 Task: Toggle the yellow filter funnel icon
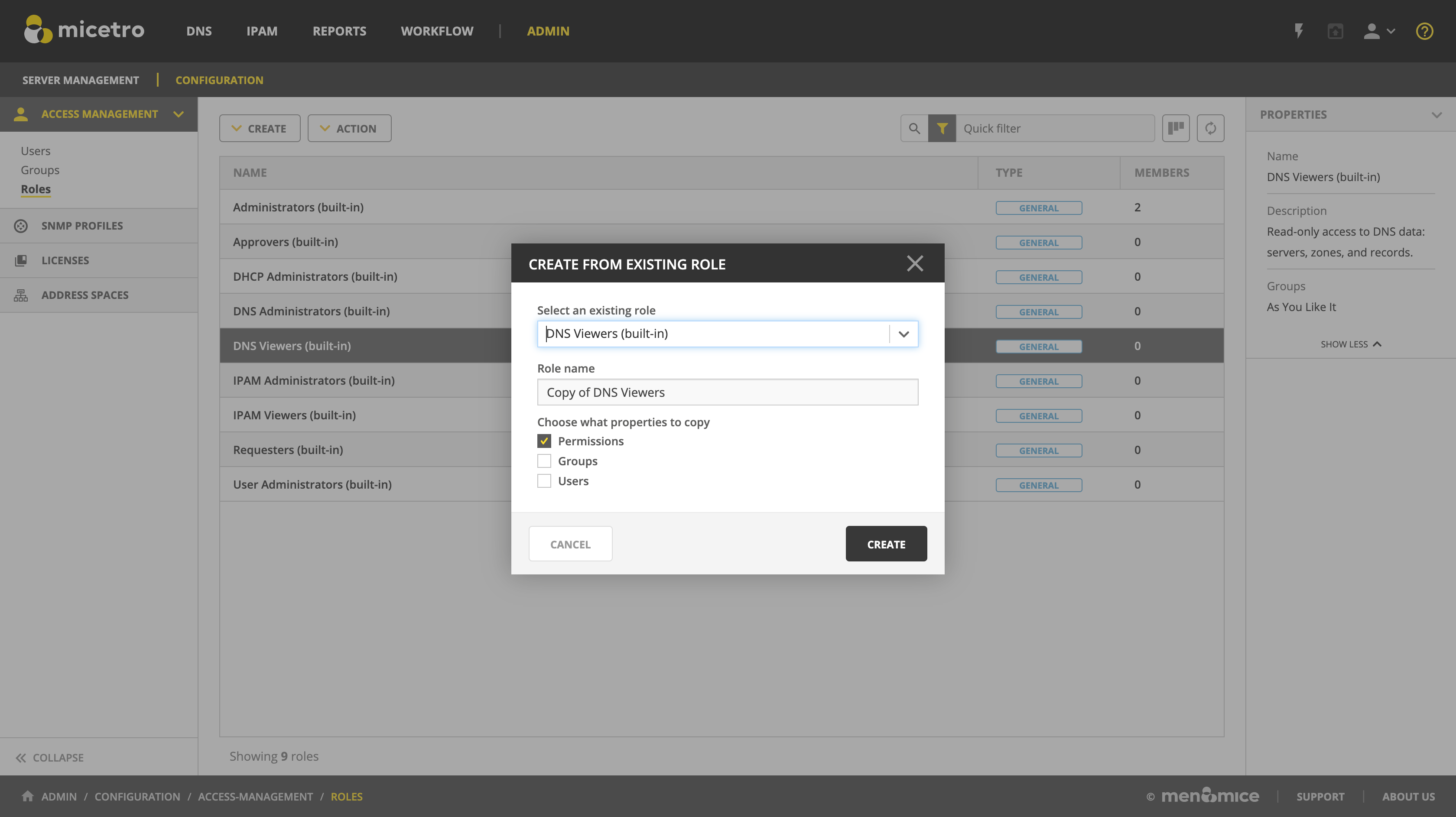[942, 128]
